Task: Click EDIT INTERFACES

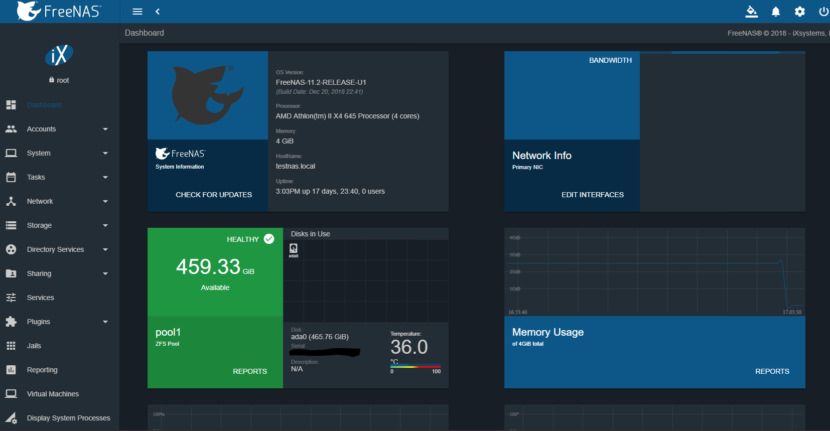Action: 592,195
